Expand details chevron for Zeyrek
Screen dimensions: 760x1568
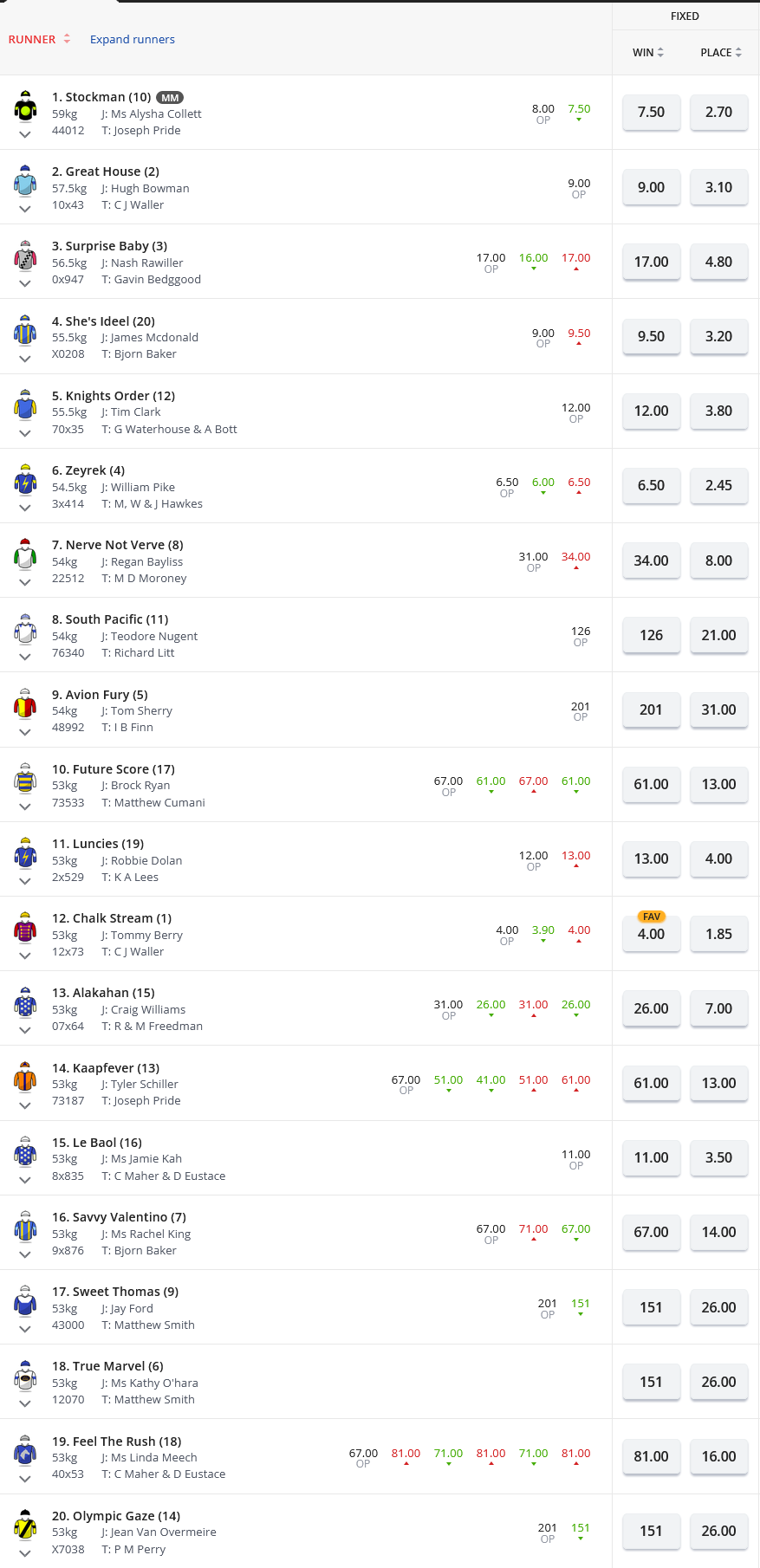(25, 508)
